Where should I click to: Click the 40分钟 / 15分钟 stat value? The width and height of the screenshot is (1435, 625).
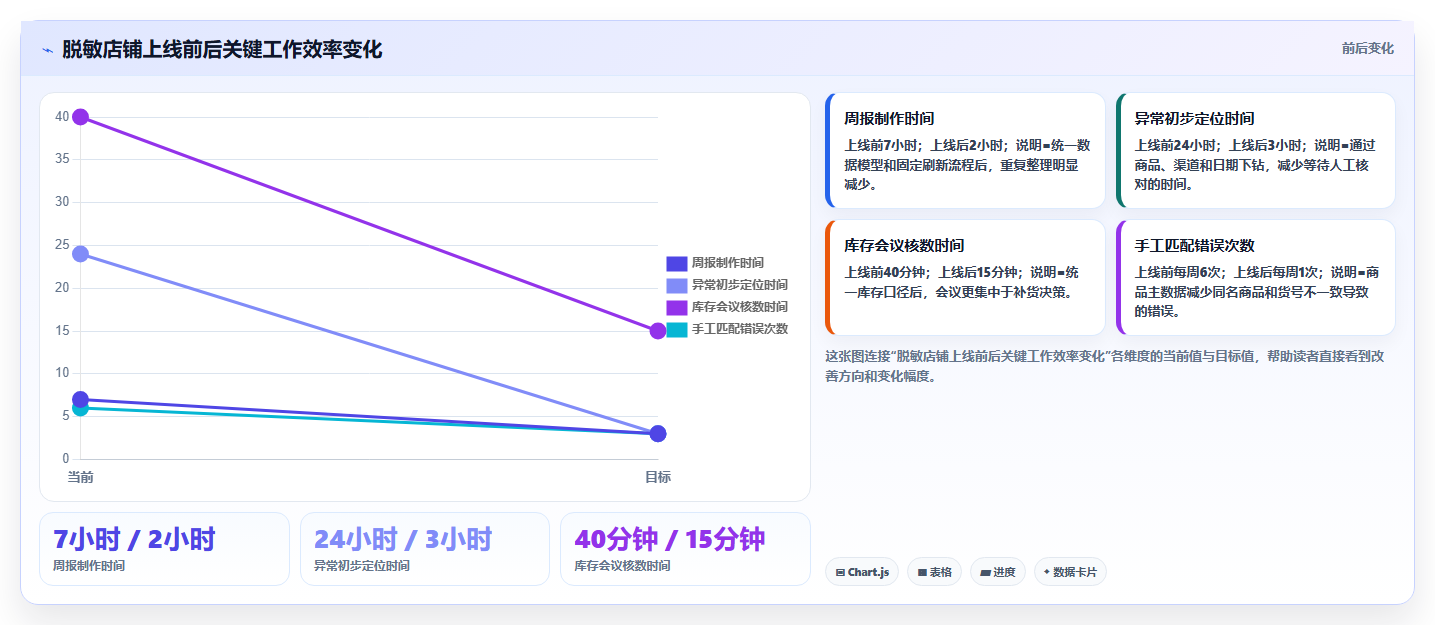point(670,540)
